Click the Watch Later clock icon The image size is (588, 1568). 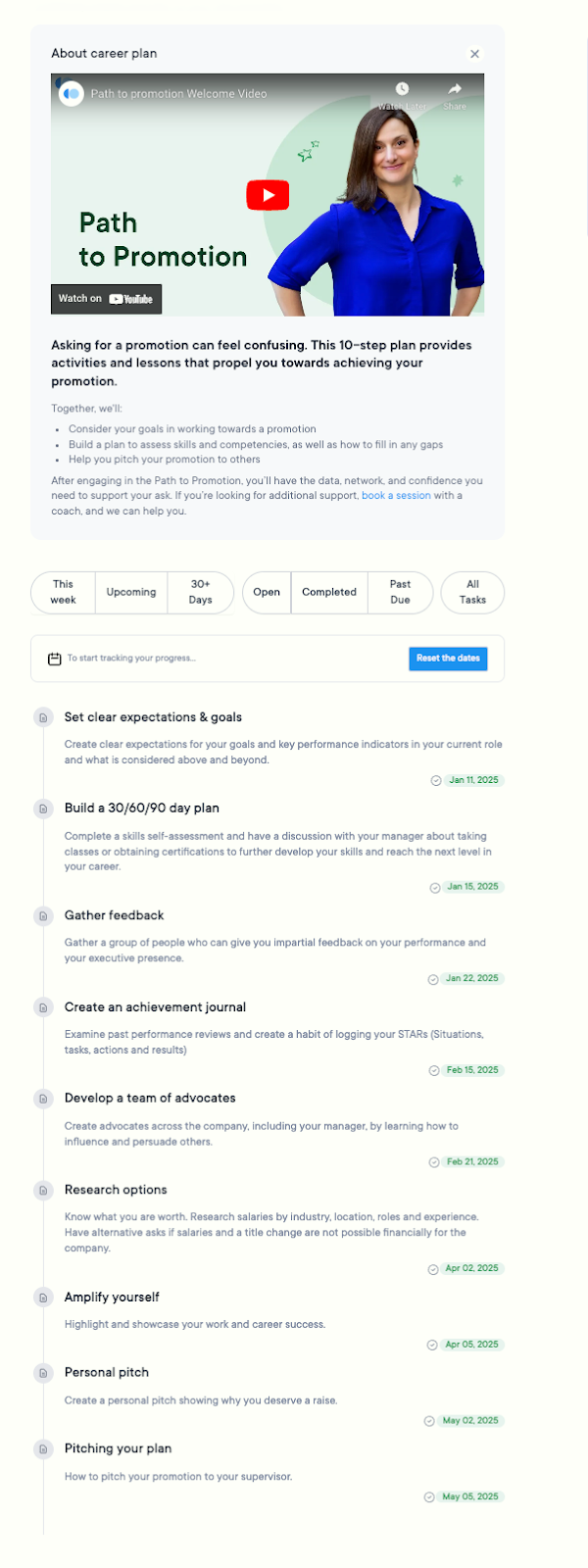402,89
